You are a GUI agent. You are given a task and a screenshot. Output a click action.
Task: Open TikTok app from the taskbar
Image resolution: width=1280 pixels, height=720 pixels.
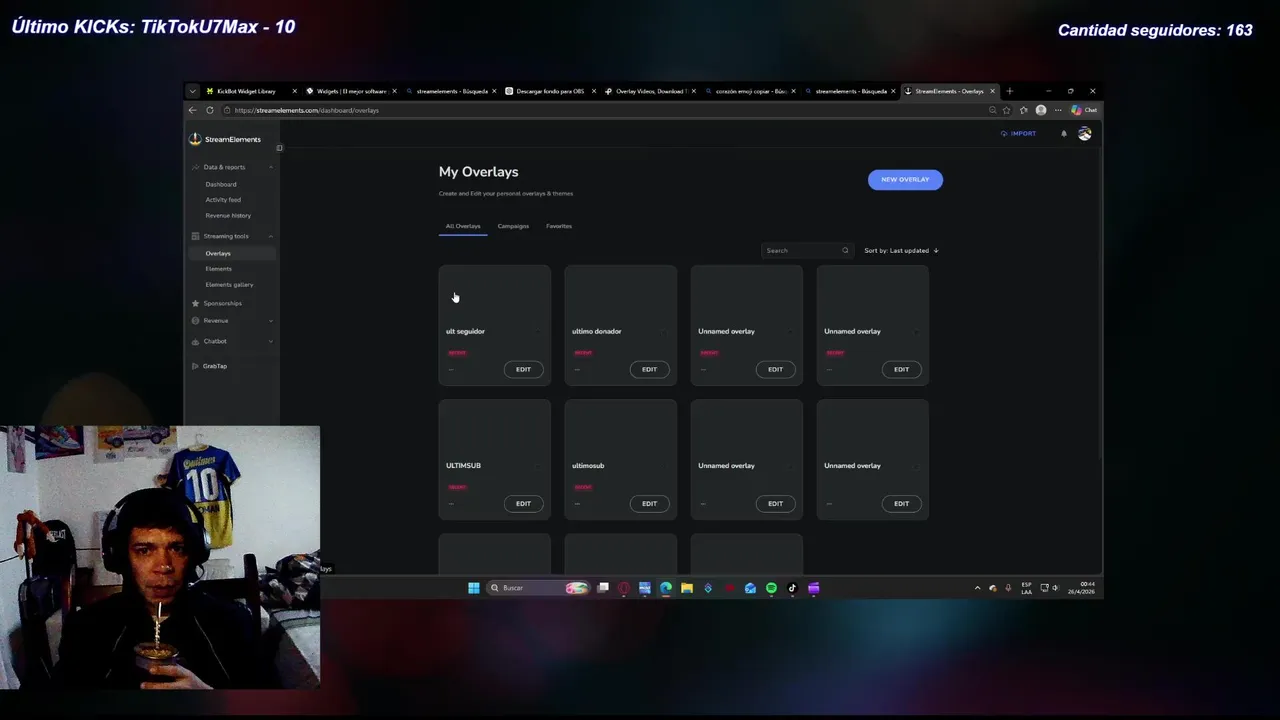point(792,588)
